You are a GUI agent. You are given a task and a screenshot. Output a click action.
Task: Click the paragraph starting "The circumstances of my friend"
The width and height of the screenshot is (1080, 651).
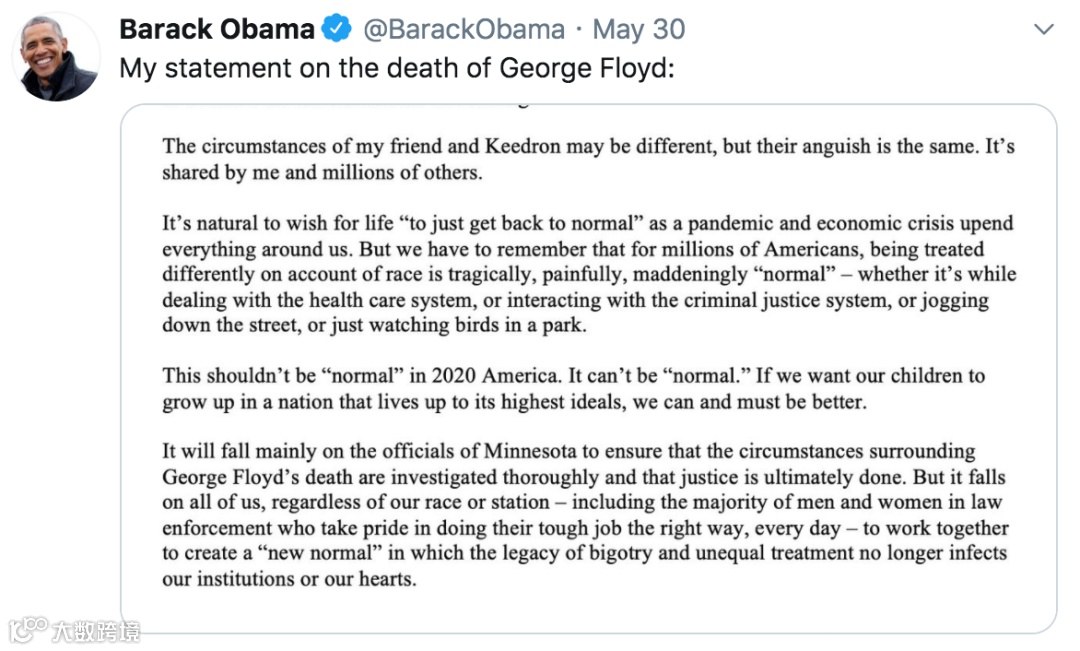(588, 147)
